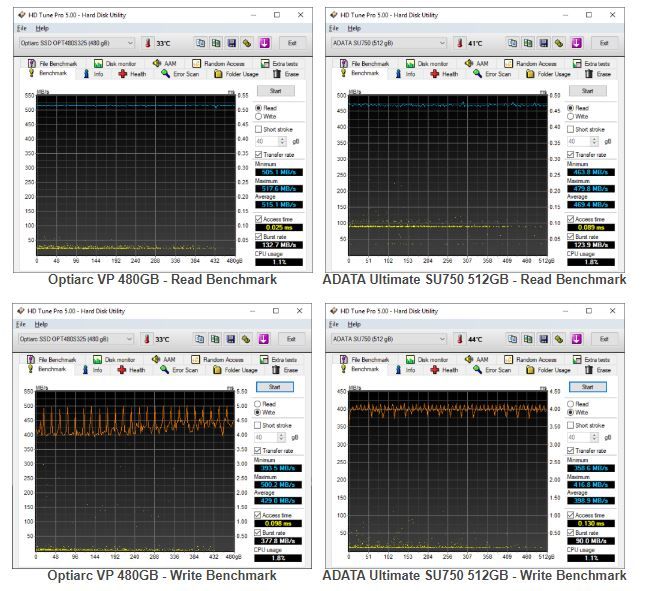This screenshot has height=591, width=663.
Task: Open File Benchmark tab in ADATA Write window
Action: tap(364, 359)
